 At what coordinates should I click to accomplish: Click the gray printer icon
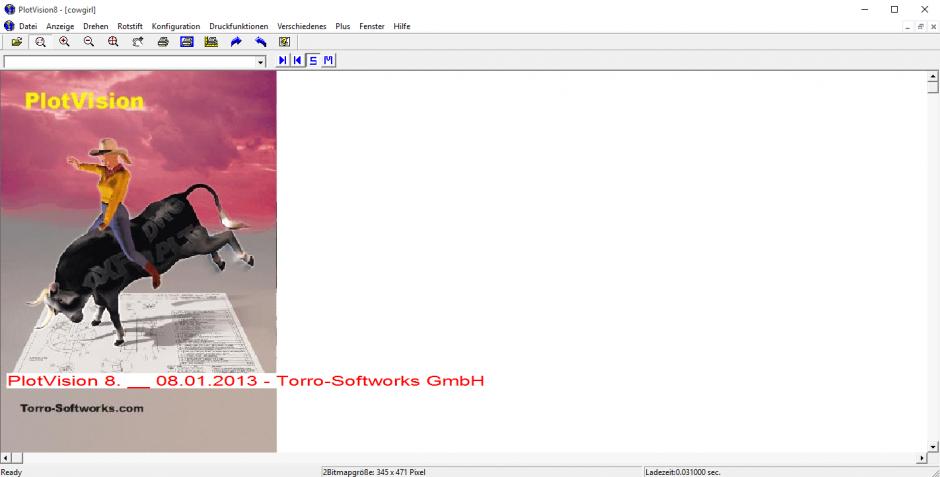(x=162, y=42)
